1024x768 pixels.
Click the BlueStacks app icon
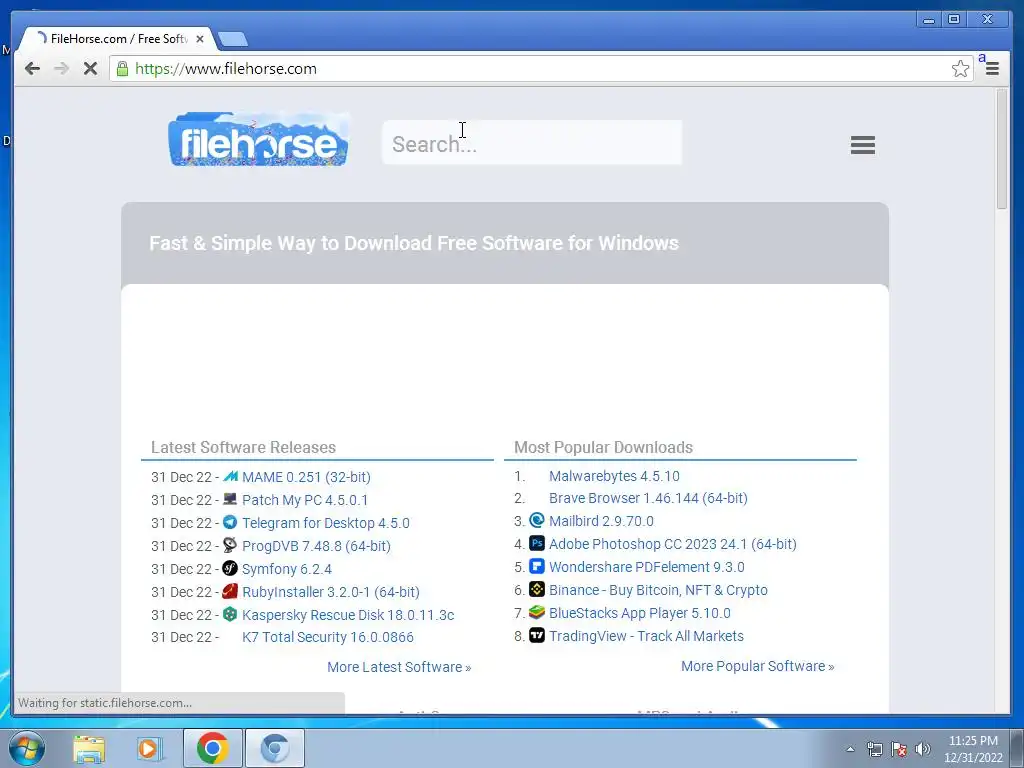coord(537,612)
